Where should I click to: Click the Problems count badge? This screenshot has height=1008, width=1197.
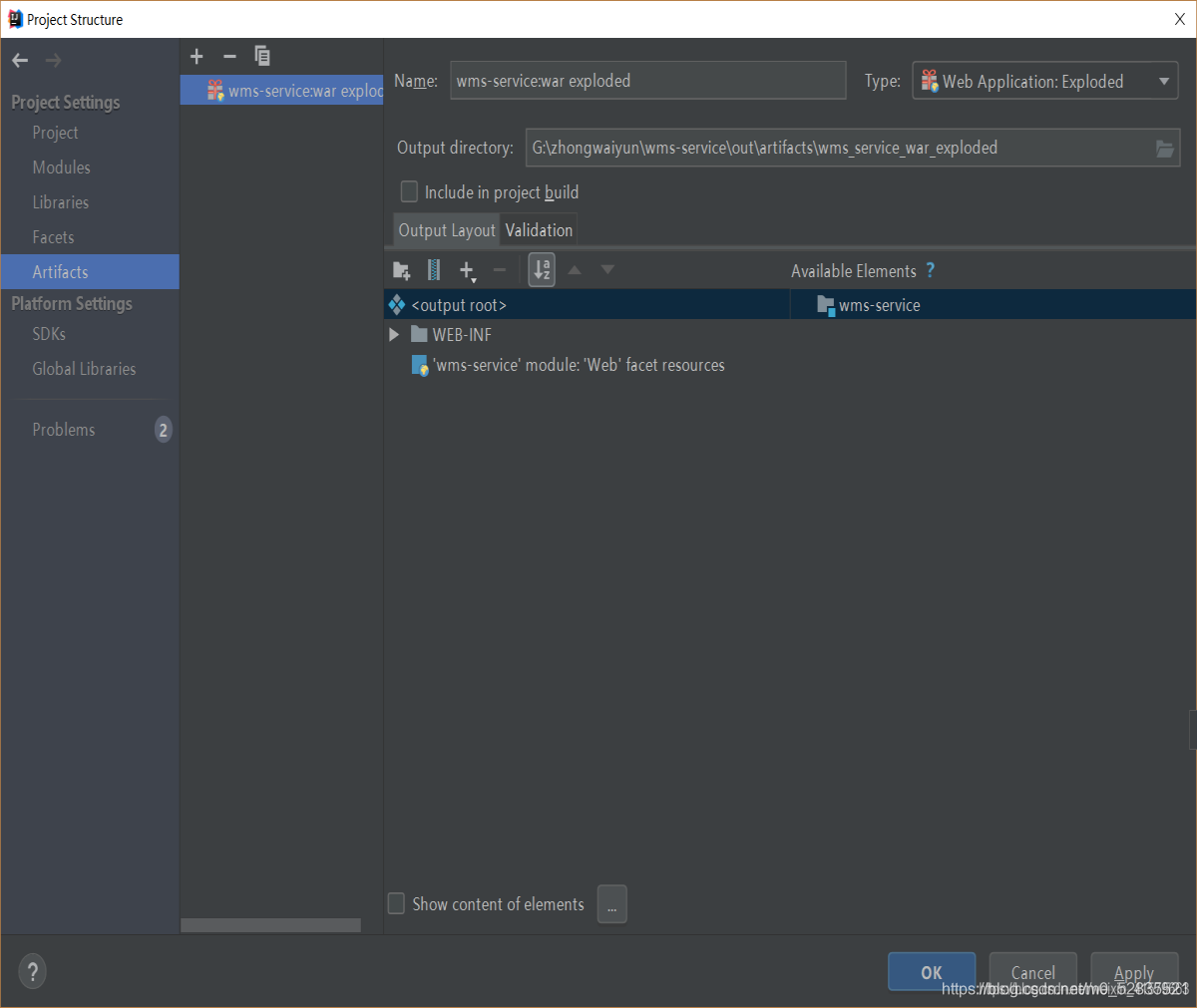[x=163, y=430]
